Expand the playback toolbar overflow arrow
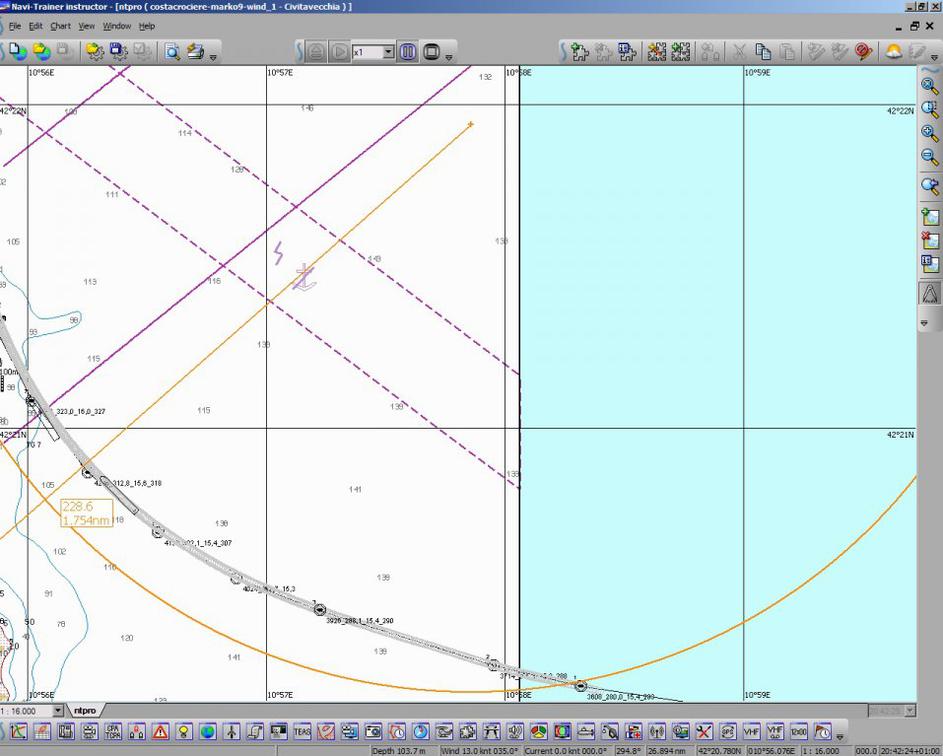The image size is (943, 756). tap(450, 57)
